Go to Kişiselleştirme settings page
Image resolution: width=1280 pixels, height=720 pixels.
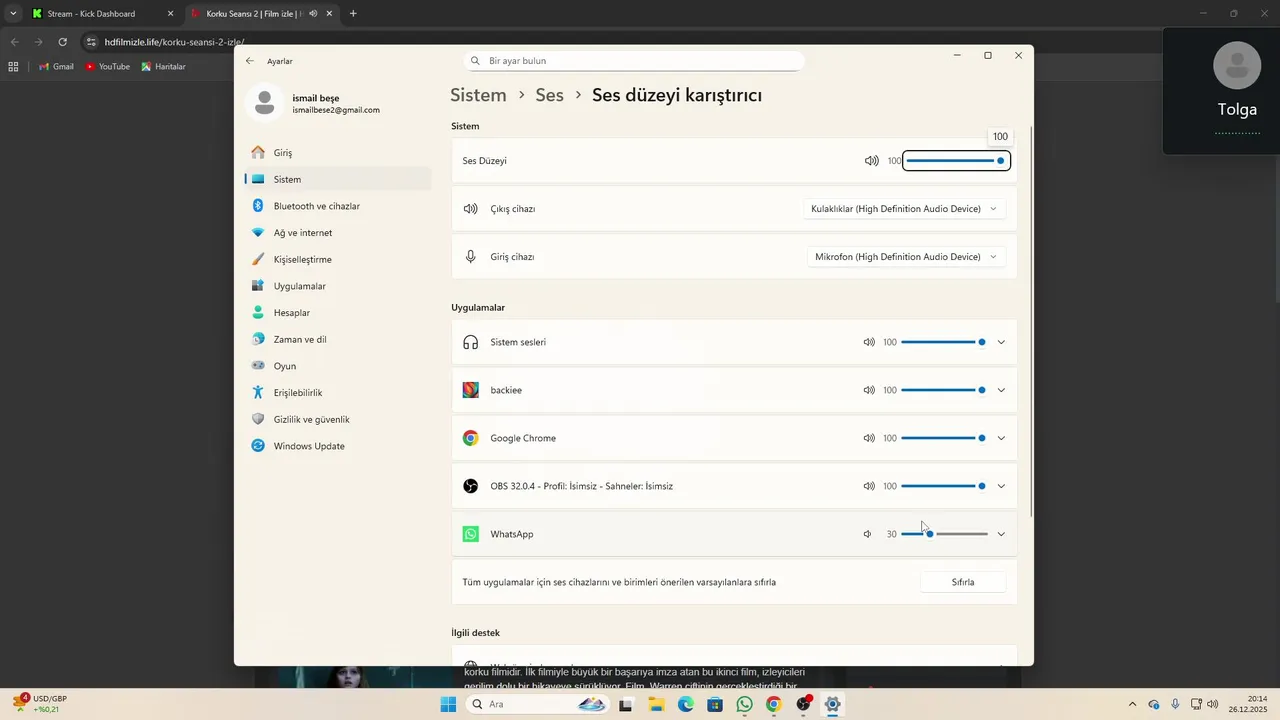point(302,259)
